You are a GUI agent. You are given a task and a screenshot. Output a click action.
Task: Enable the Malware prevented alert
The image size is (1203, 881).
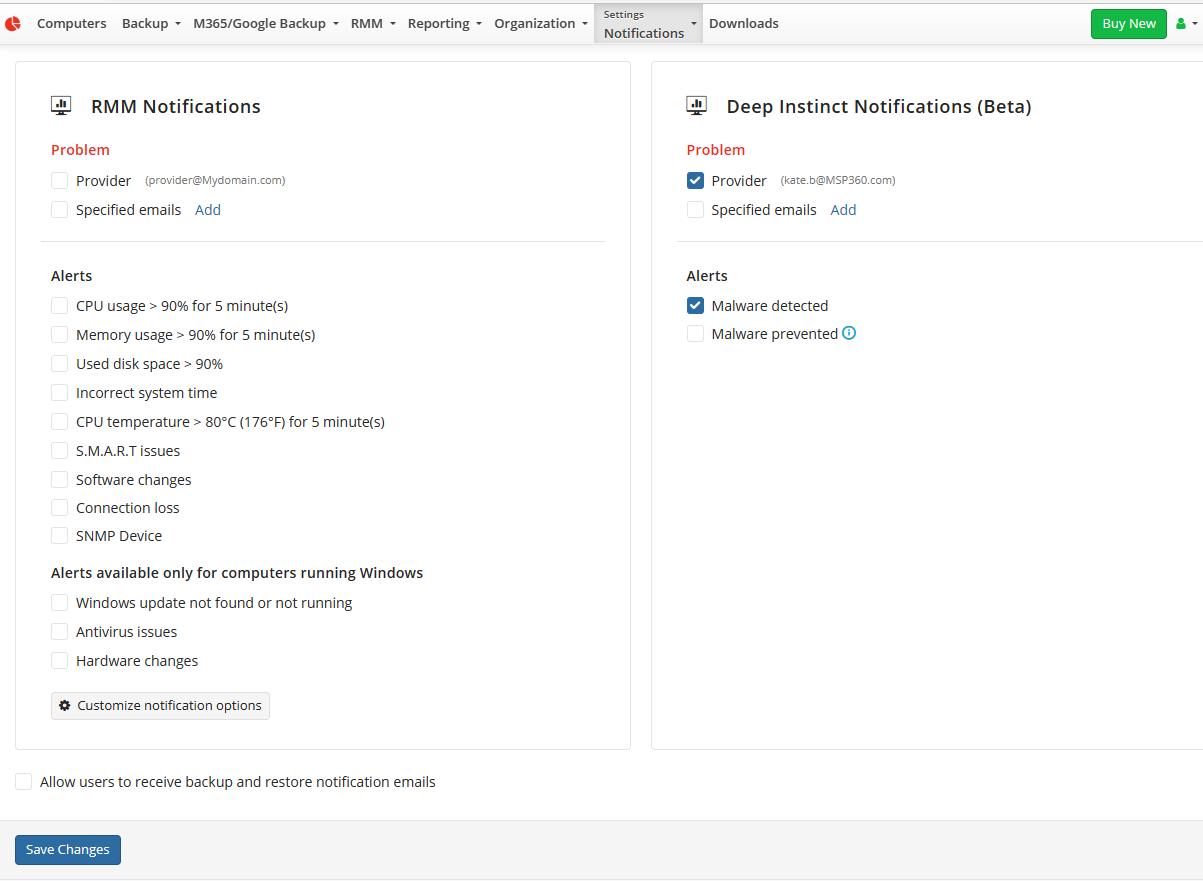coord(695,334)
